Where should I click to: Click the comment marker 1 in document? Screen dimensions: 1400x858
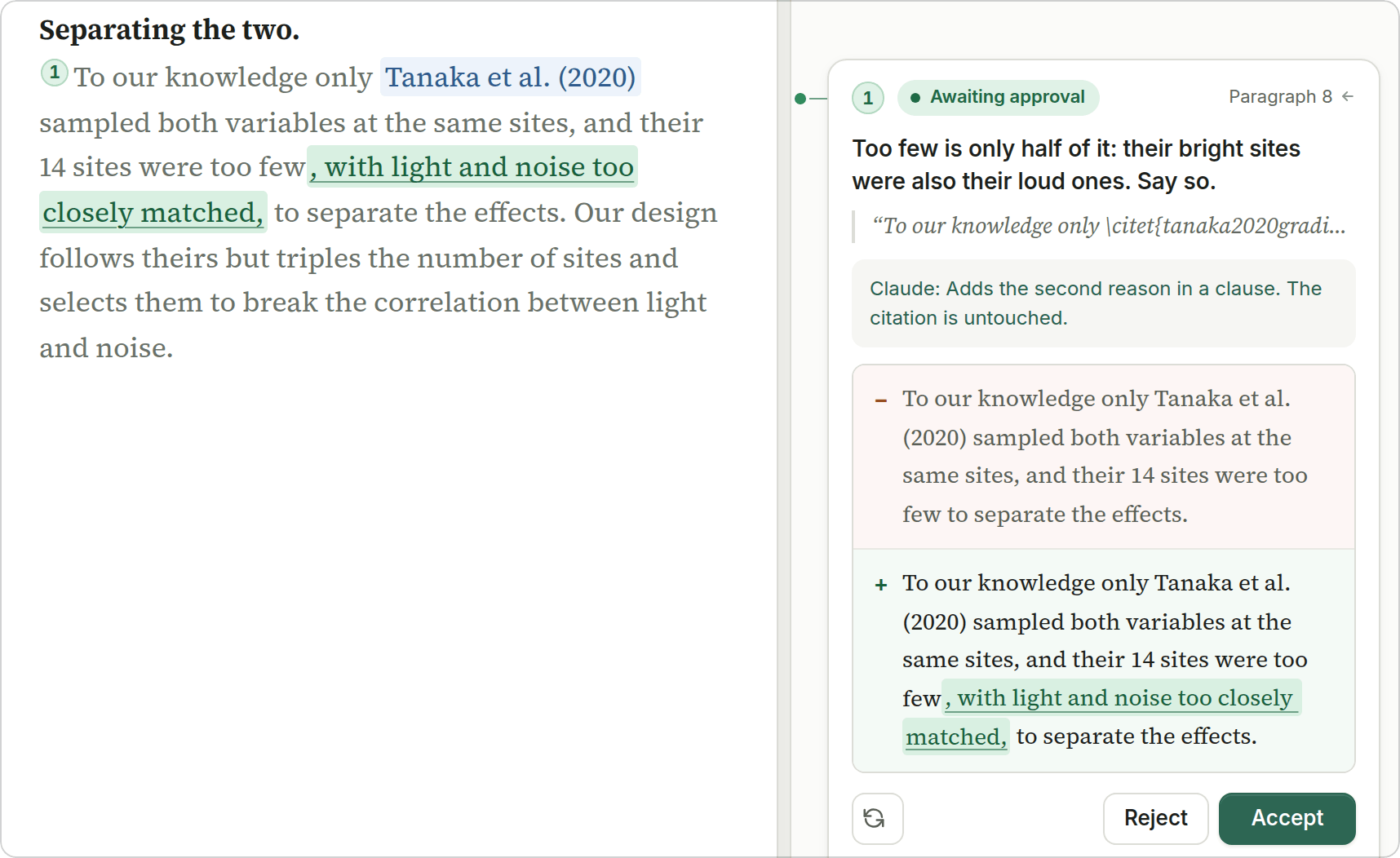[x=54, y=73]
